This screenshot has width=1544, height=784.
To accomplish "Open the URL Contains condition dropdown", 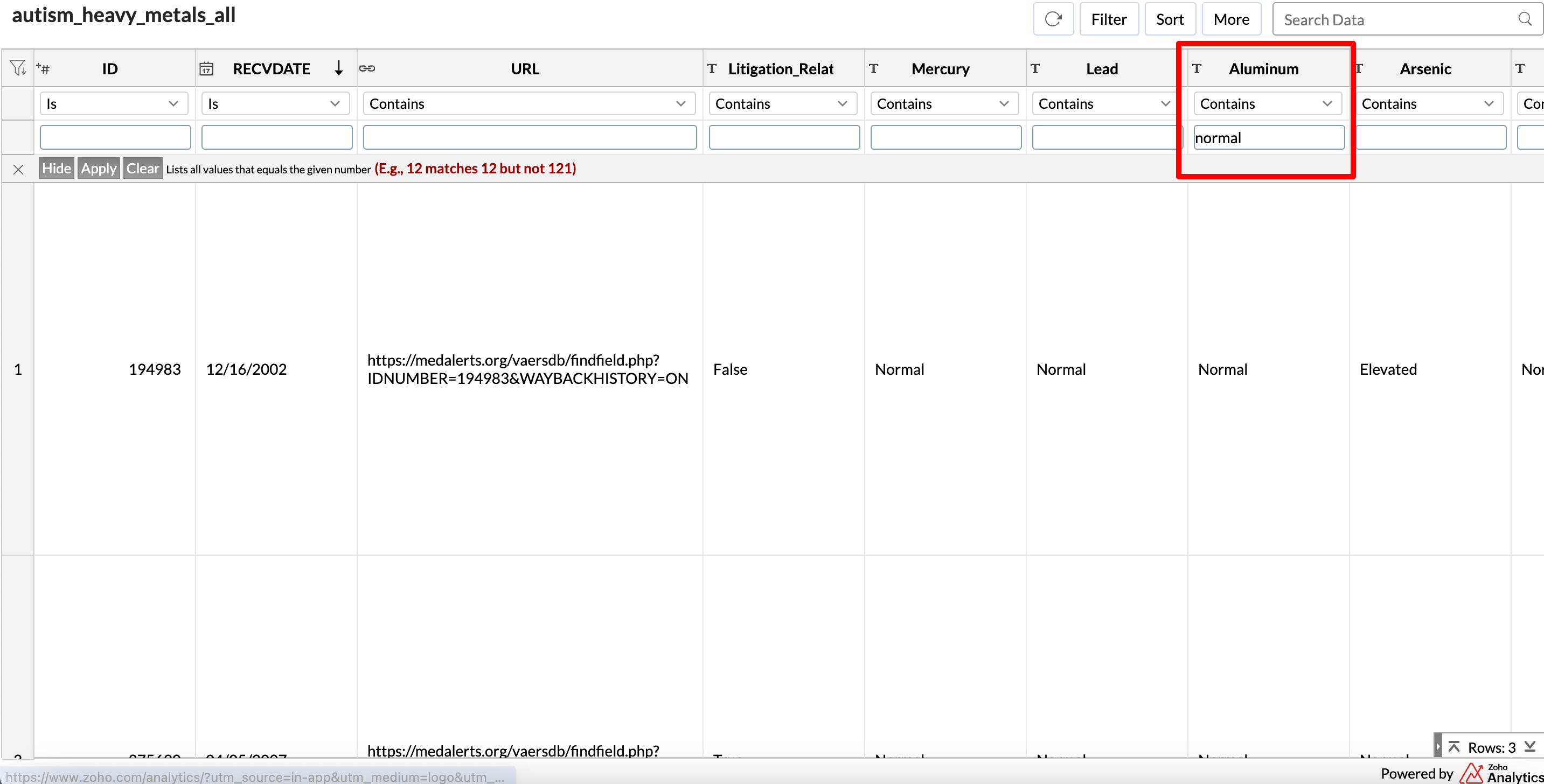I will (x=528, y=103).
